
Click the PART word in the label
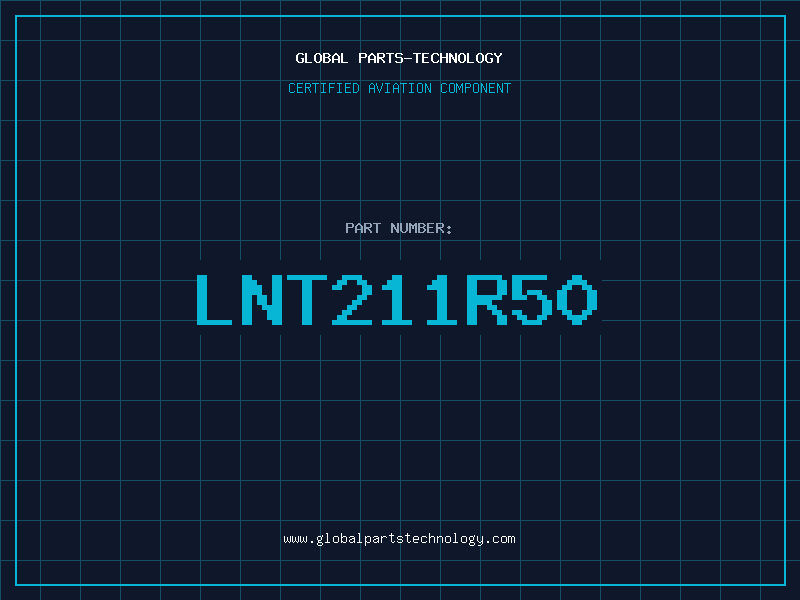tap(363, 228)
